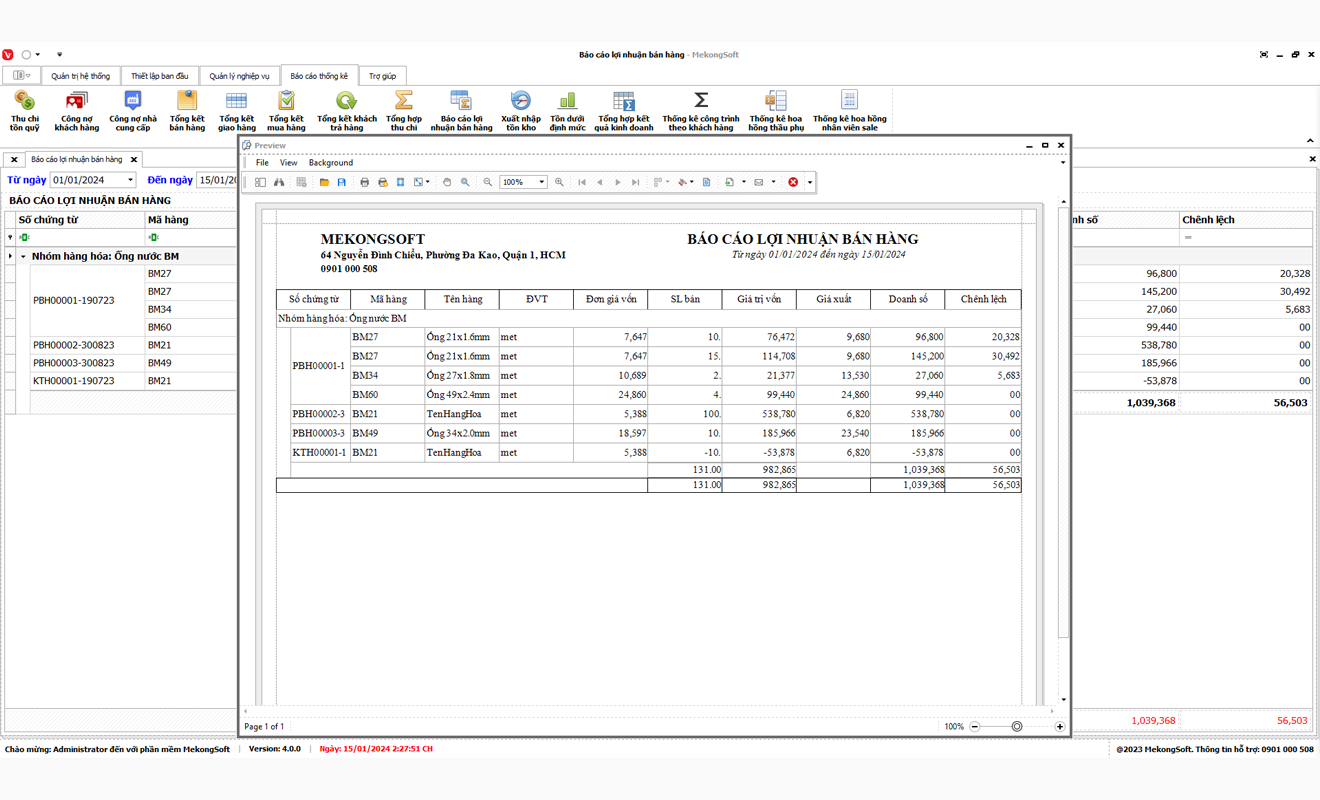Image resolution: width=1320 pixels, height=800 pixels.
Task: Click the Save icon in Preview toolbar
Action: (342, 182)
